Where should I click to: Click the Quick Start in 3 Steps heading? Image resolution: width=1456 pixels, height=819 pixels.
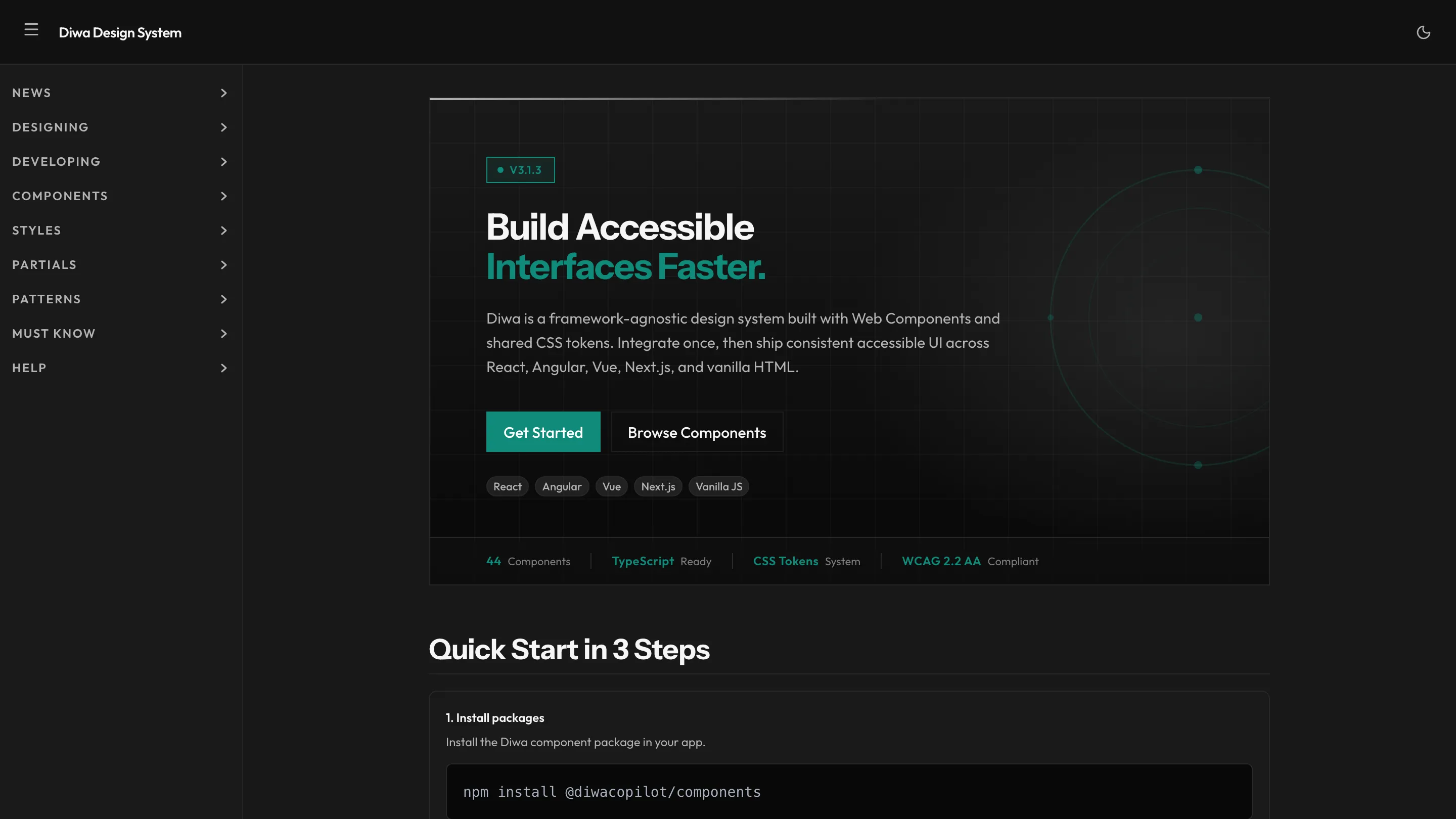point(569,650)
